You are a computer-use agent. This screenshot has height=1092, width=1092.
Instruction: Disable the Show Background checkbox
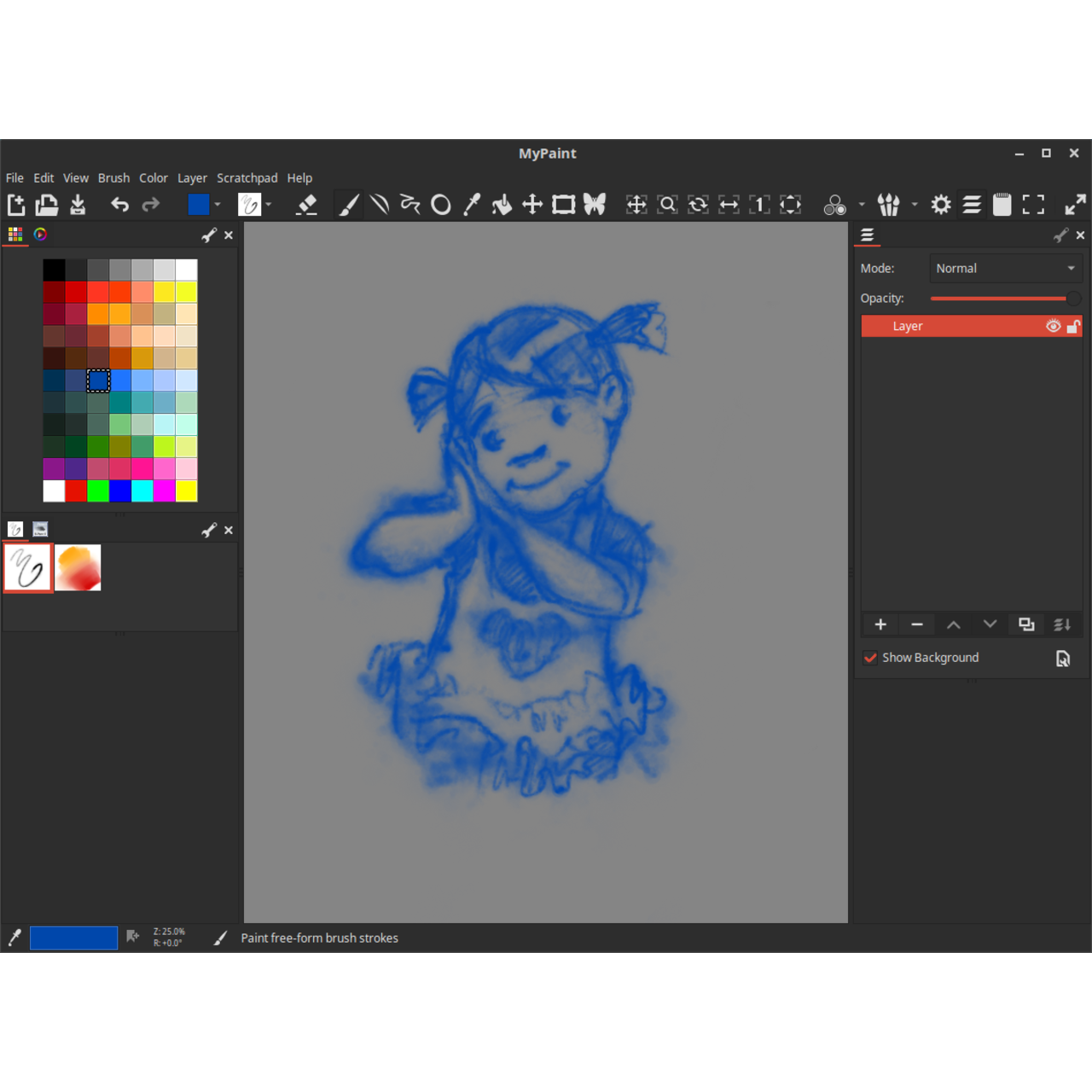(870, 657)
